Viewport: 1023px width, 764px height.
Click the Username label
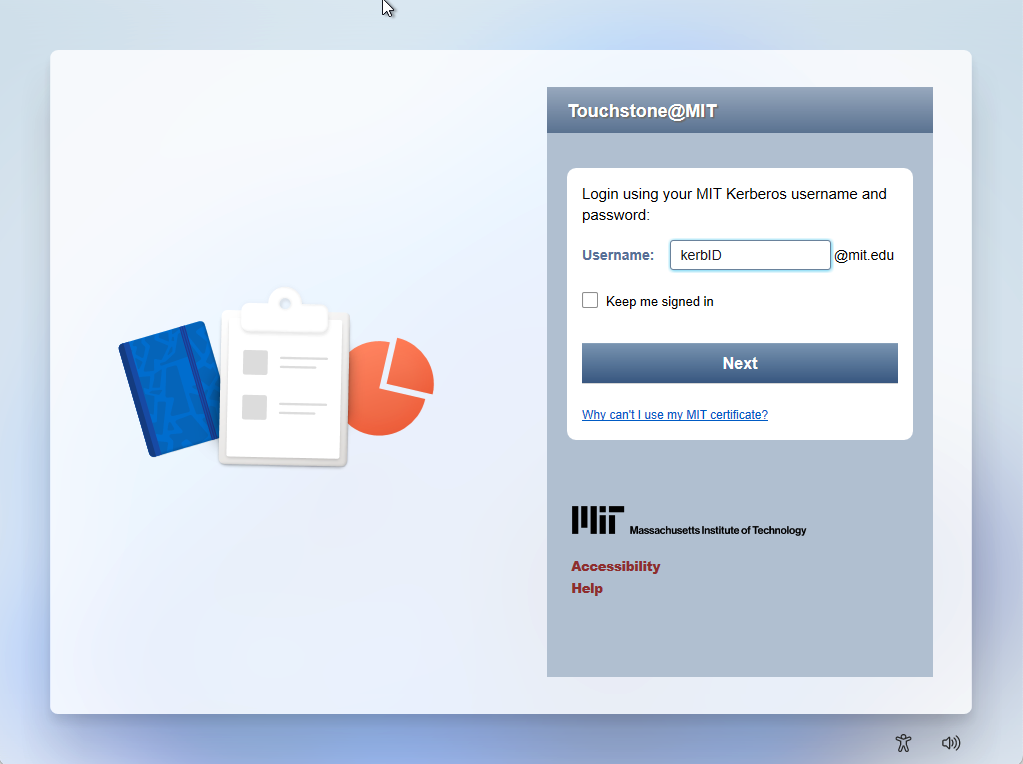pos(618,255)
